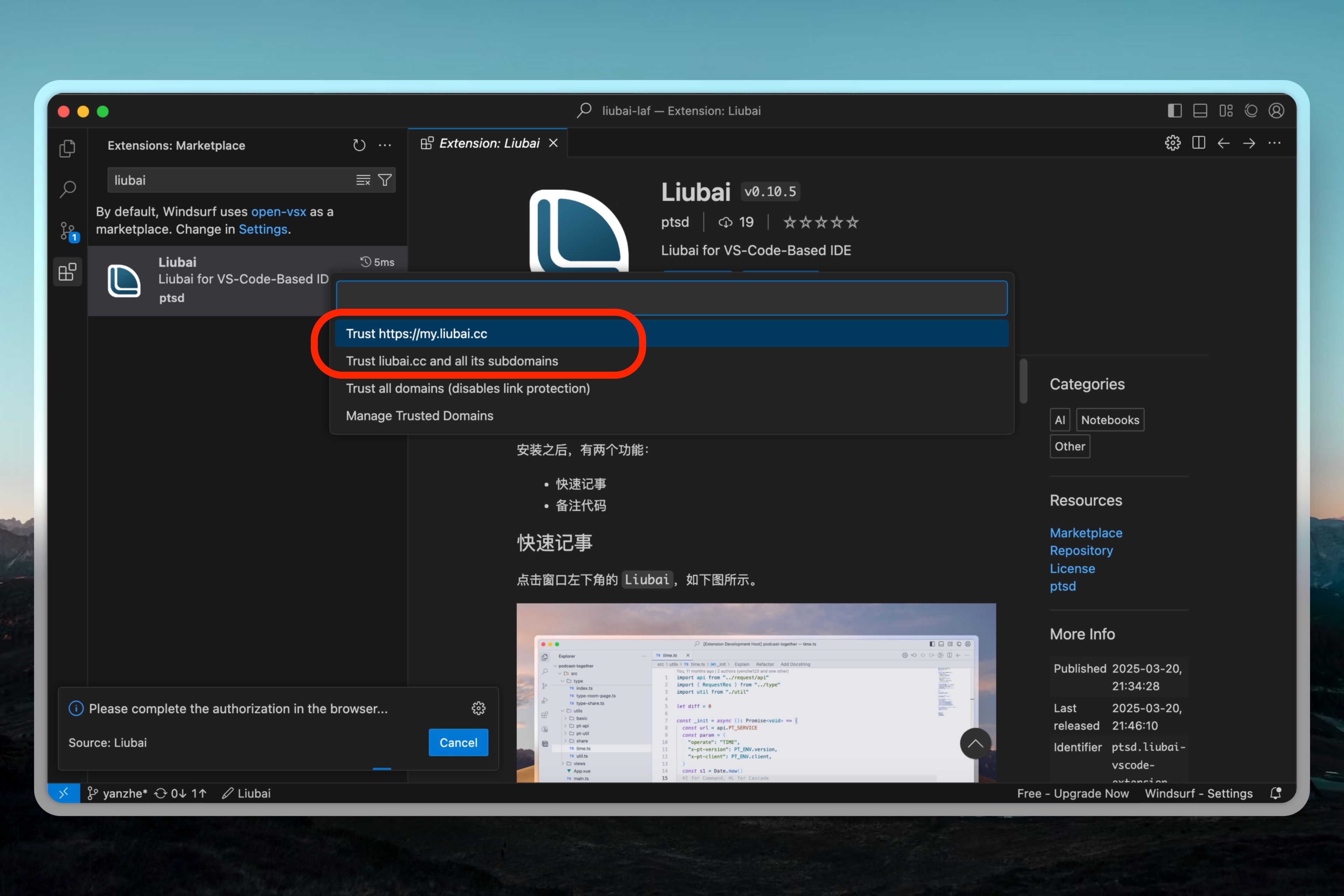Choose Manage Trusted Domains entry
The image size is (1344, 896).
419,416
